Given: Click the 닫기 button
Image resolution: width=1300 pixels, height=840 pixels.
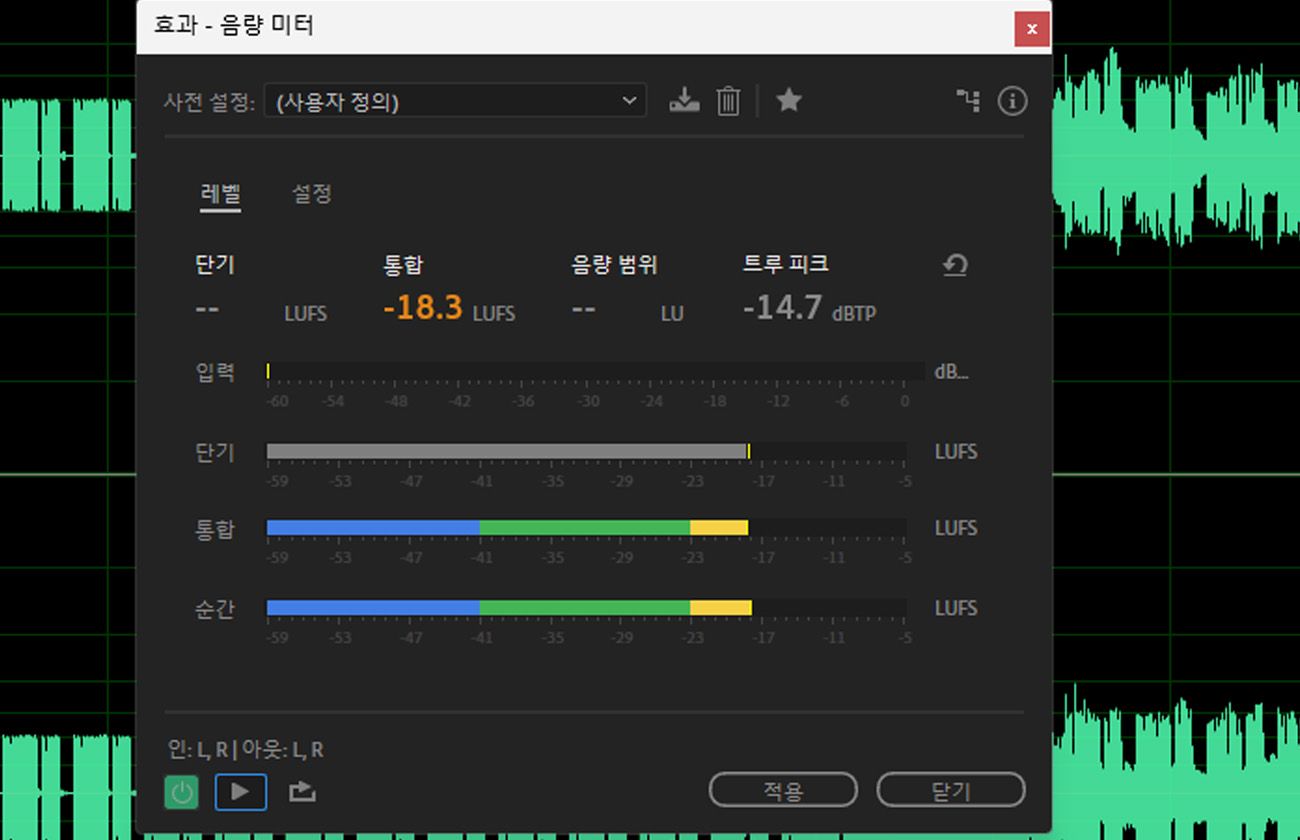Looking at the screenshot, I should tap(951, 789).
